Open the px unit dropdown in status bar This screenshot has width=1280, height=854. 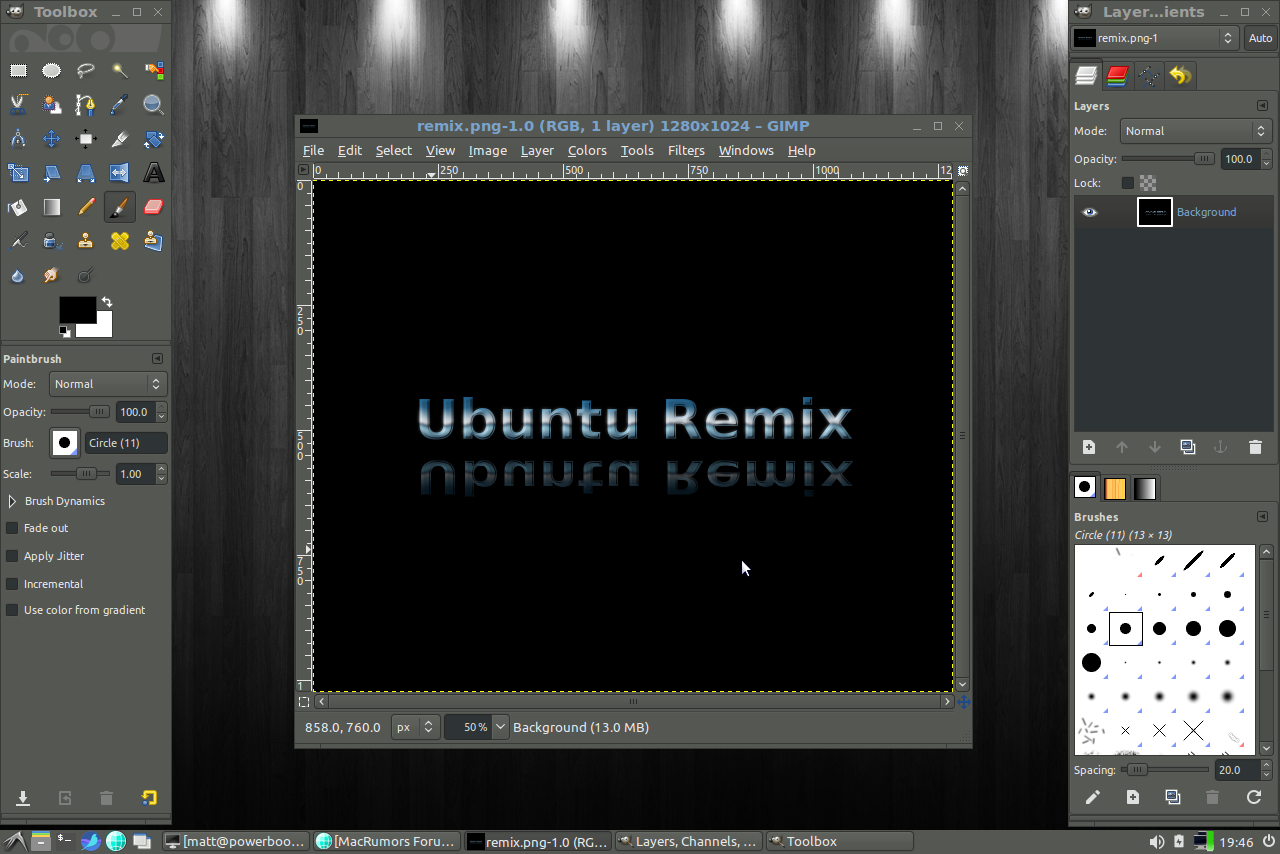(x=415, y=727)
